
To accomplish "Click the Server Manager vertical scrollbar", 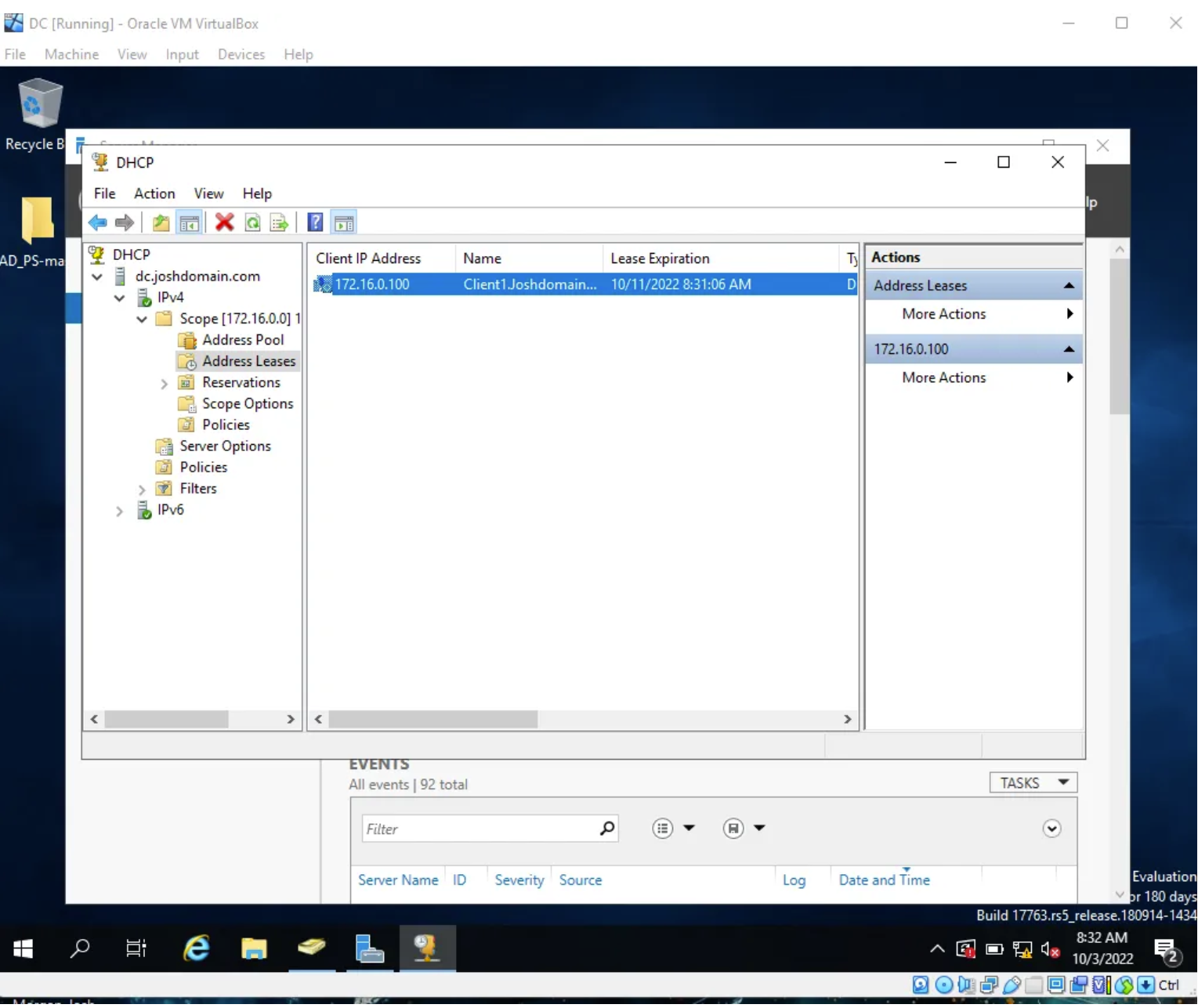I will click(x=1120, y=337).
